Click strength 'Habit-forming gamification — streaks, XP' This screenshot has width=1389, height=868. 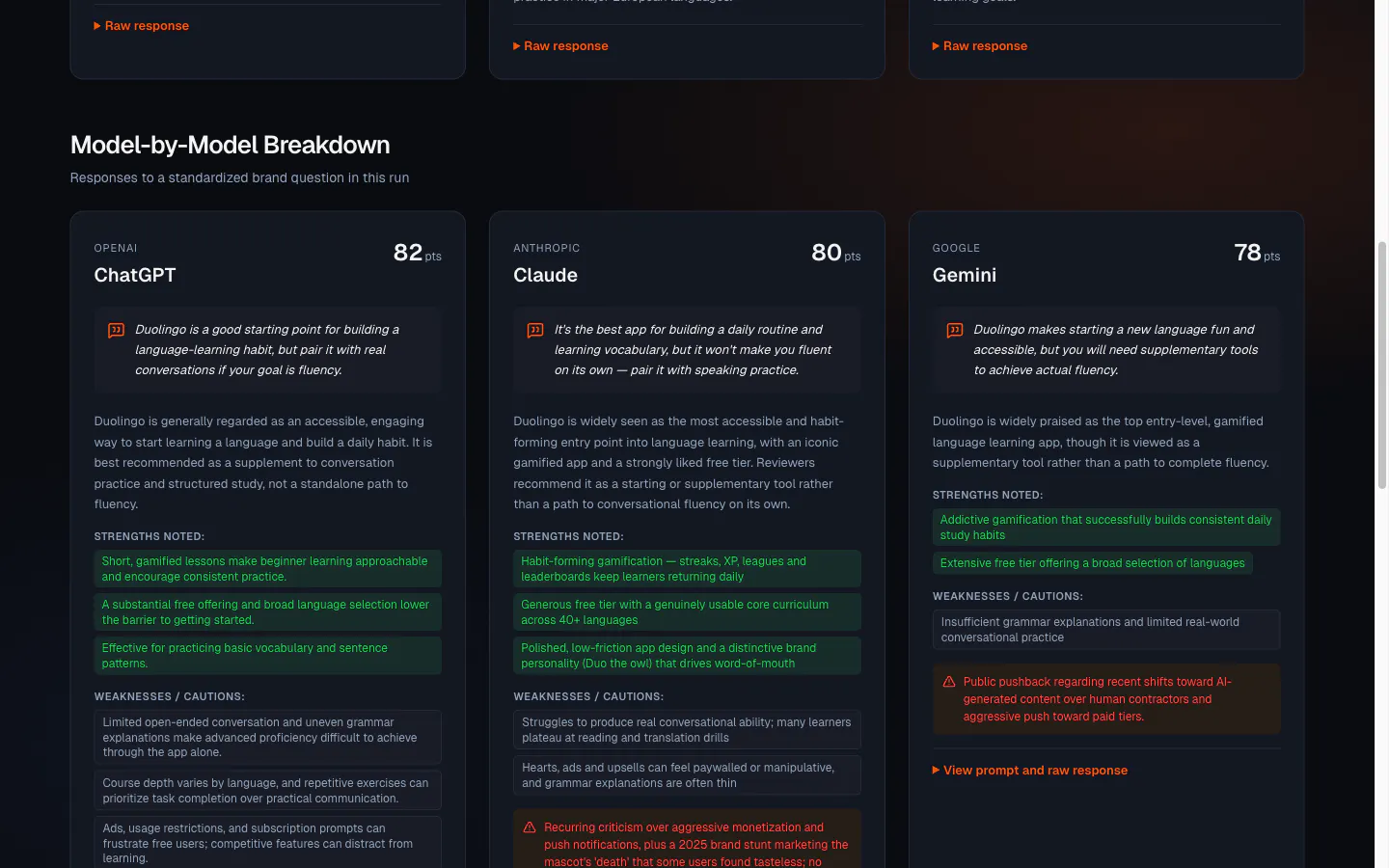tap(687, 569)
